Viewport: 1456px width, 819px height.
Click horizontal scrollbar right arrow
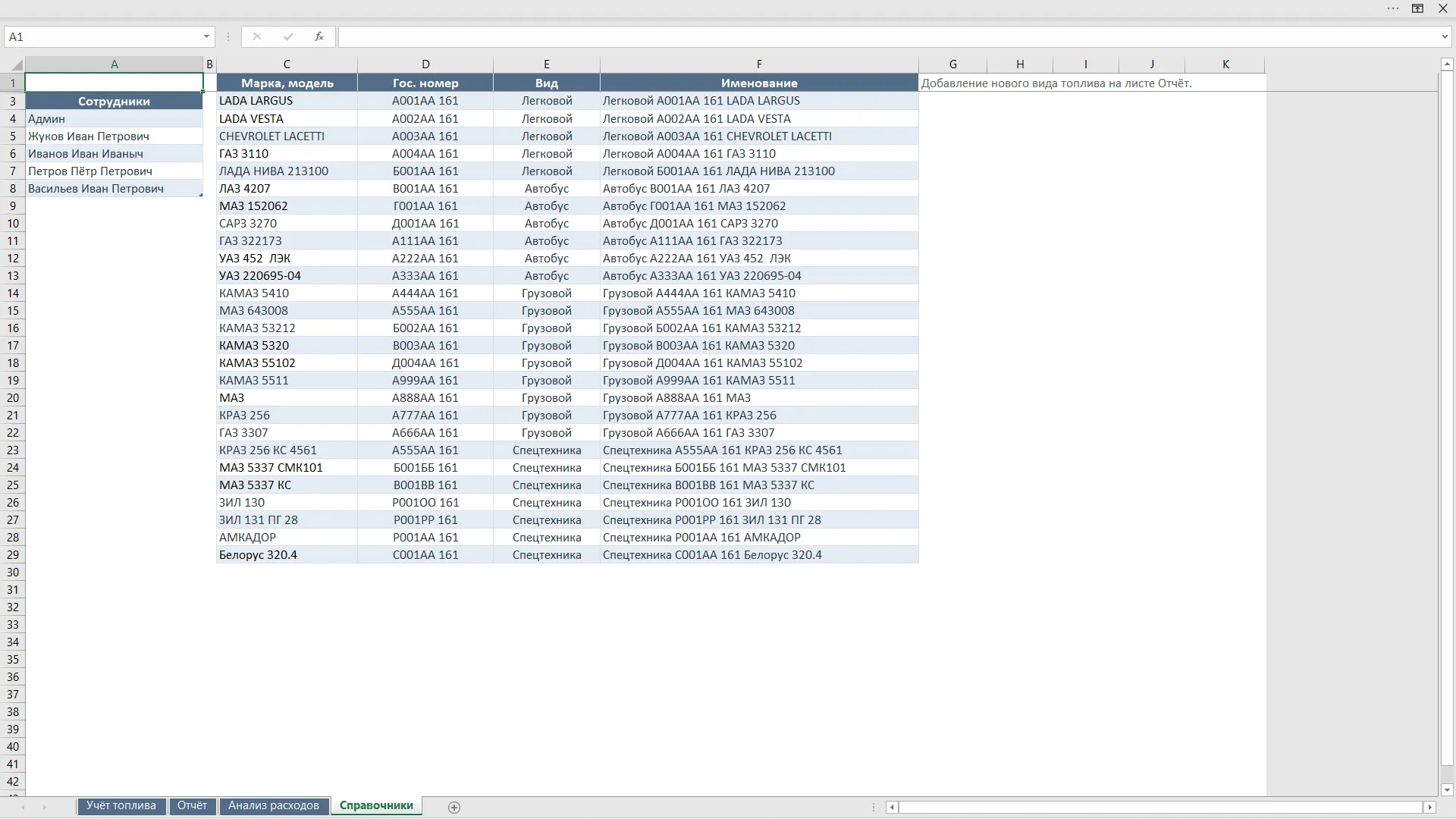[1430, 808]
